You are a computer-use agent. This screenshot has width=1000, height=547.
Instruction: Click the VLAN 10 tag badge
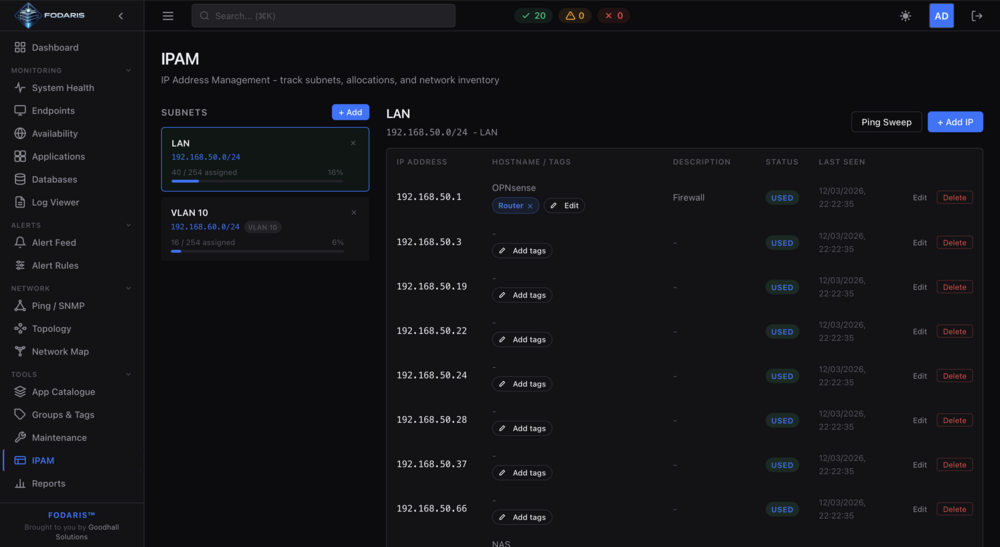tap(263, 227)
